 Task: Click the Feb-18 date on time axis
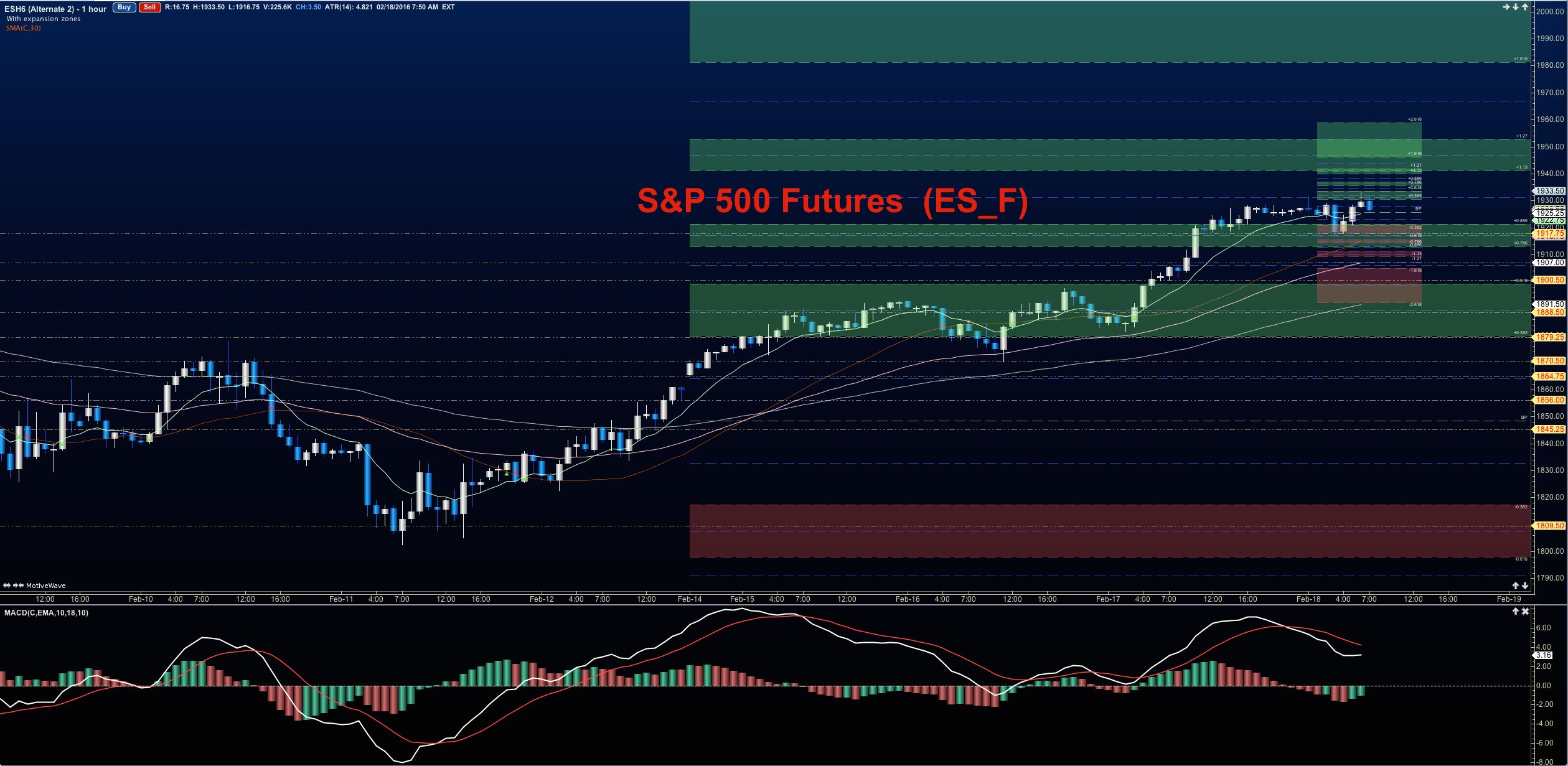coord(1308,599)
